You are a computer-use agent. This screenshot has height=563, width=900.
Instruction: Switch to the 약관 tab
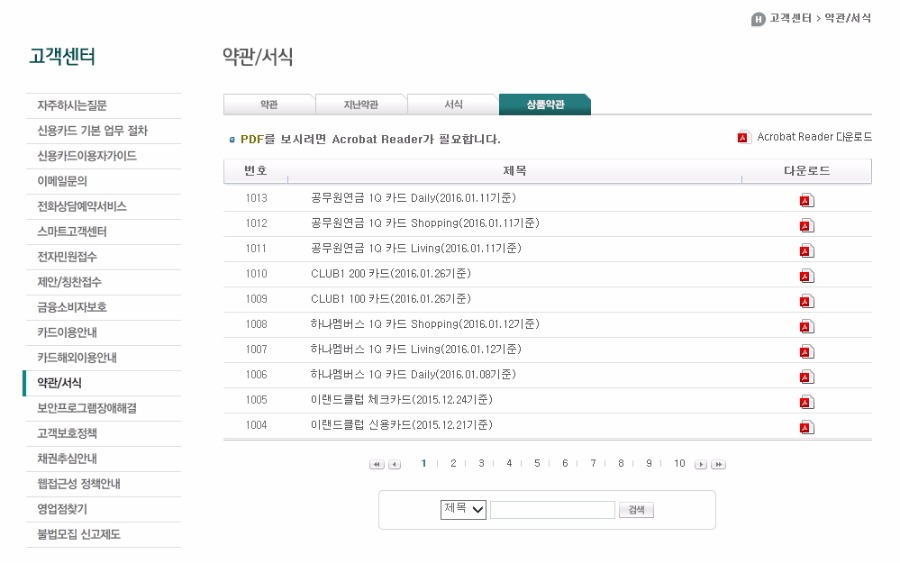(268, 105)
